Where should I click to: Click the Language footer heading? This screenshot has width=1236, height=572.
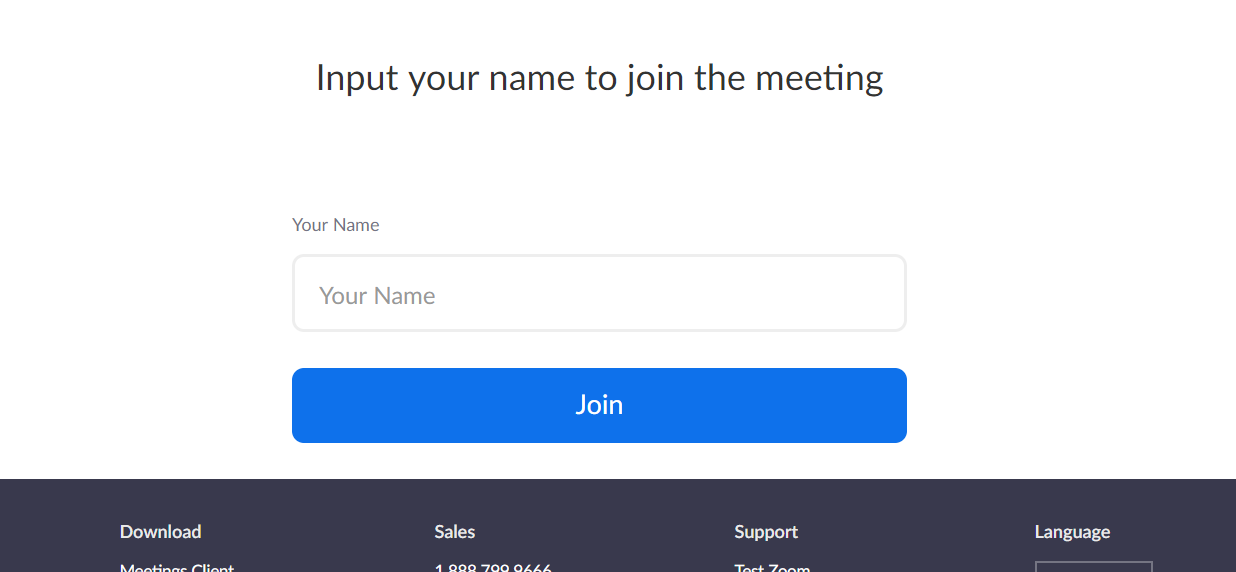(x=1072, y=532)
